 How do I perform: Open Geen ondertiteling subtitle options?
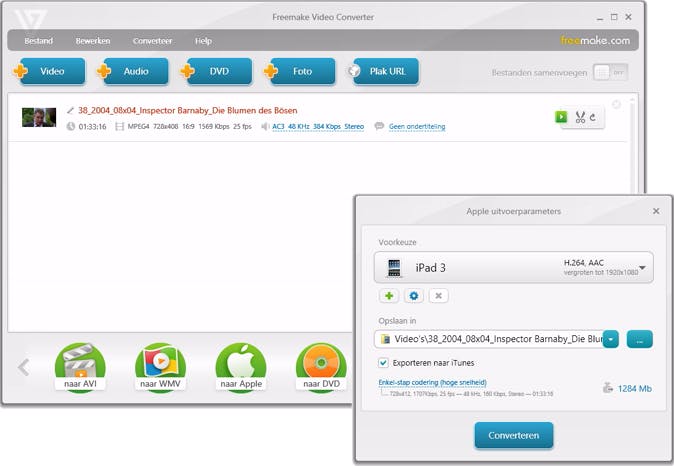click(417, 126)
